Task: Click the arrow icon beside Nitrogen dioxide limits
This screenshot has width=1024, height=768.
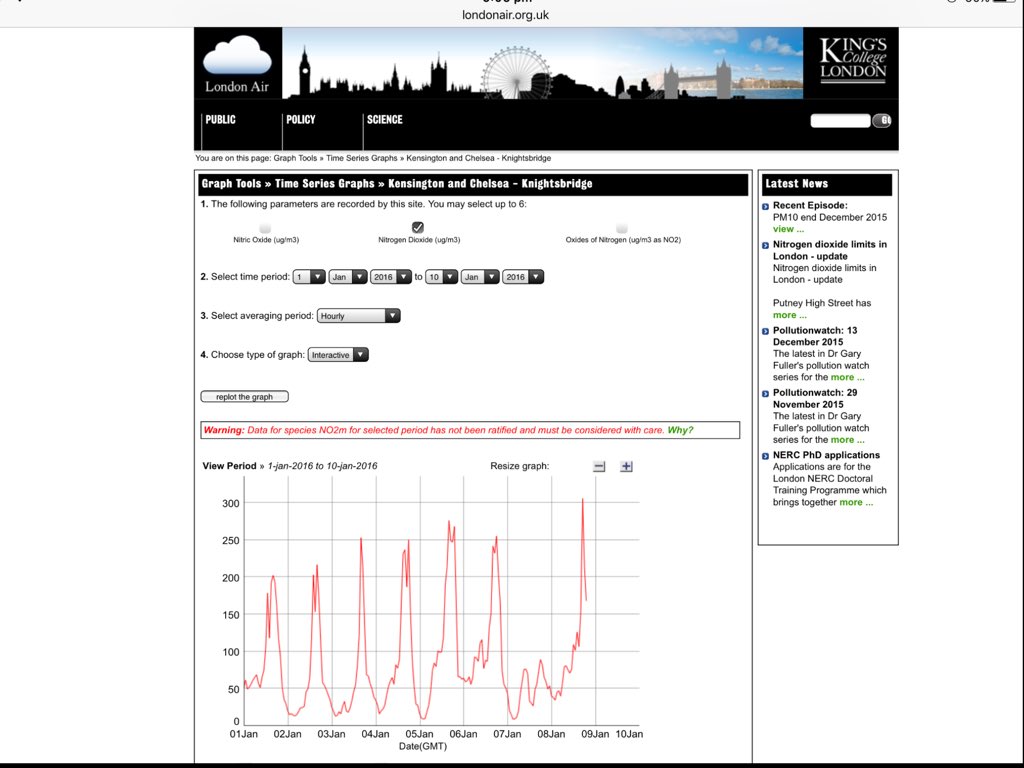Action: pos(765,245)
